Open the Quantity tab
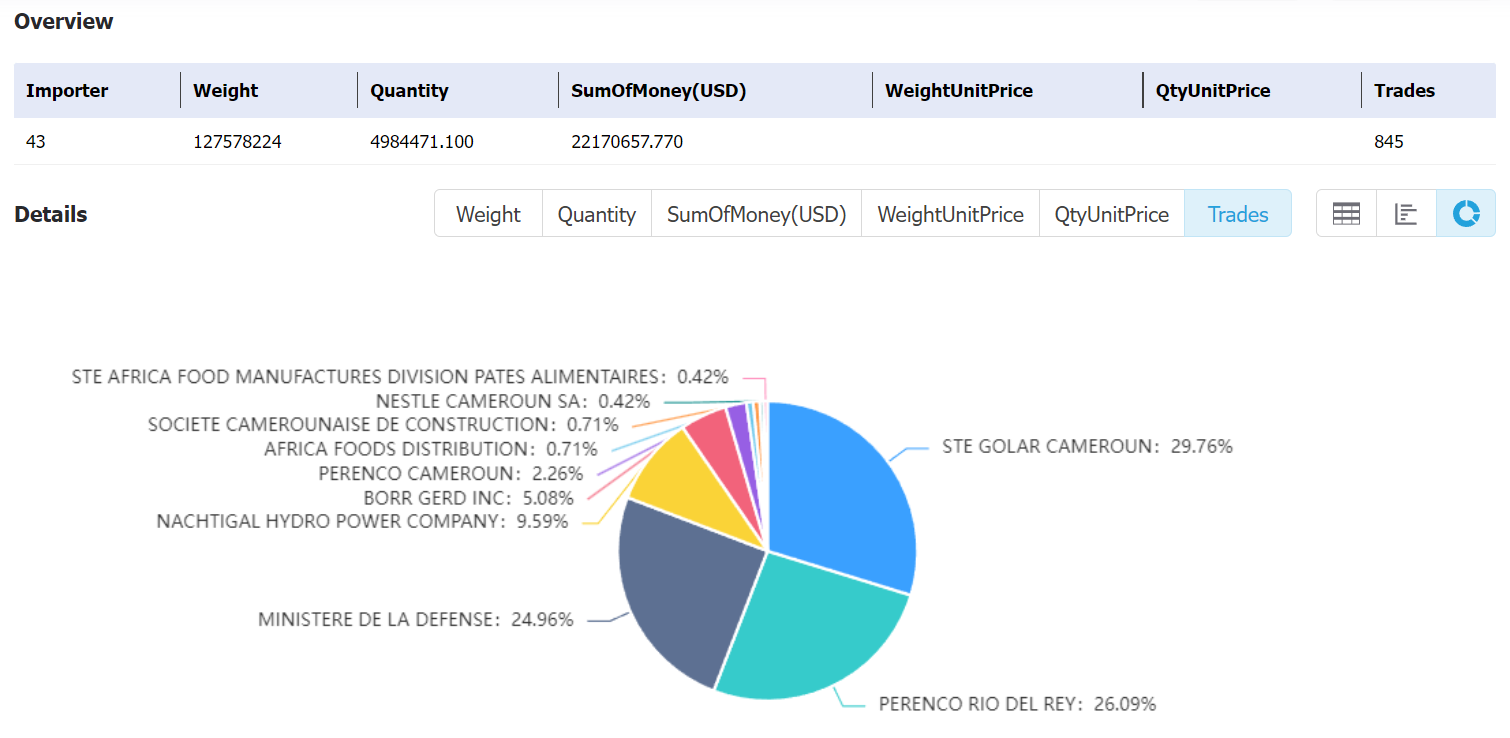1510x738 pixels. [597, 214]
